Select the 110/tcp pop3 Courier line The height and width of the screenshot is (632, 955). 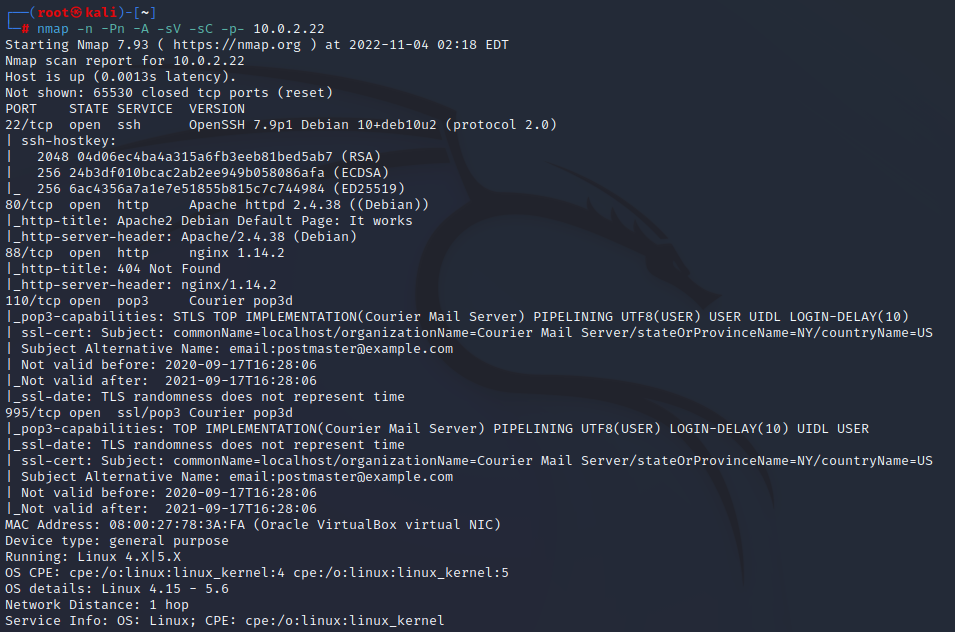click(x=149, y=301)
